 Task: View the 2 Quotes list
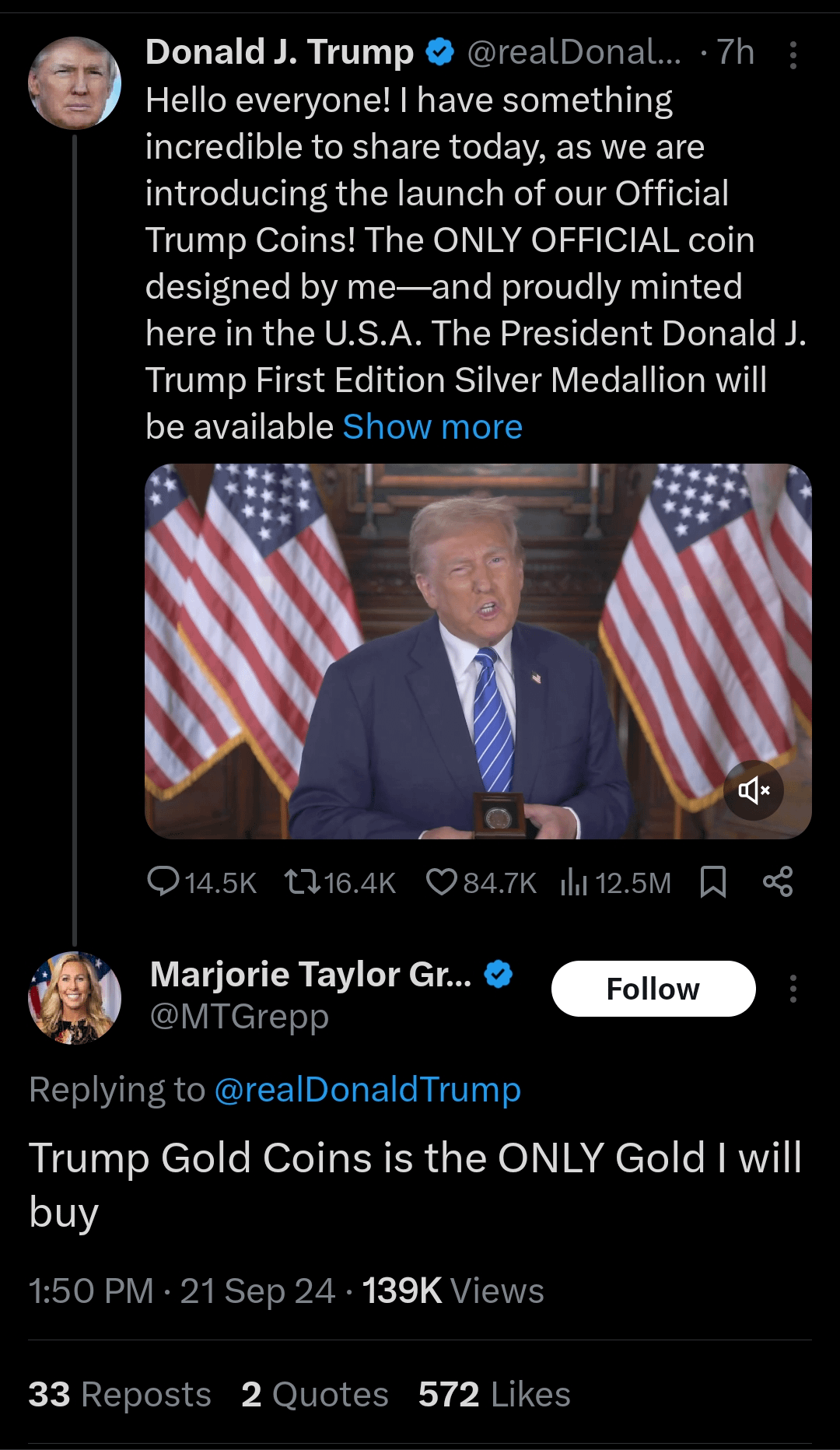[315, 1395]
